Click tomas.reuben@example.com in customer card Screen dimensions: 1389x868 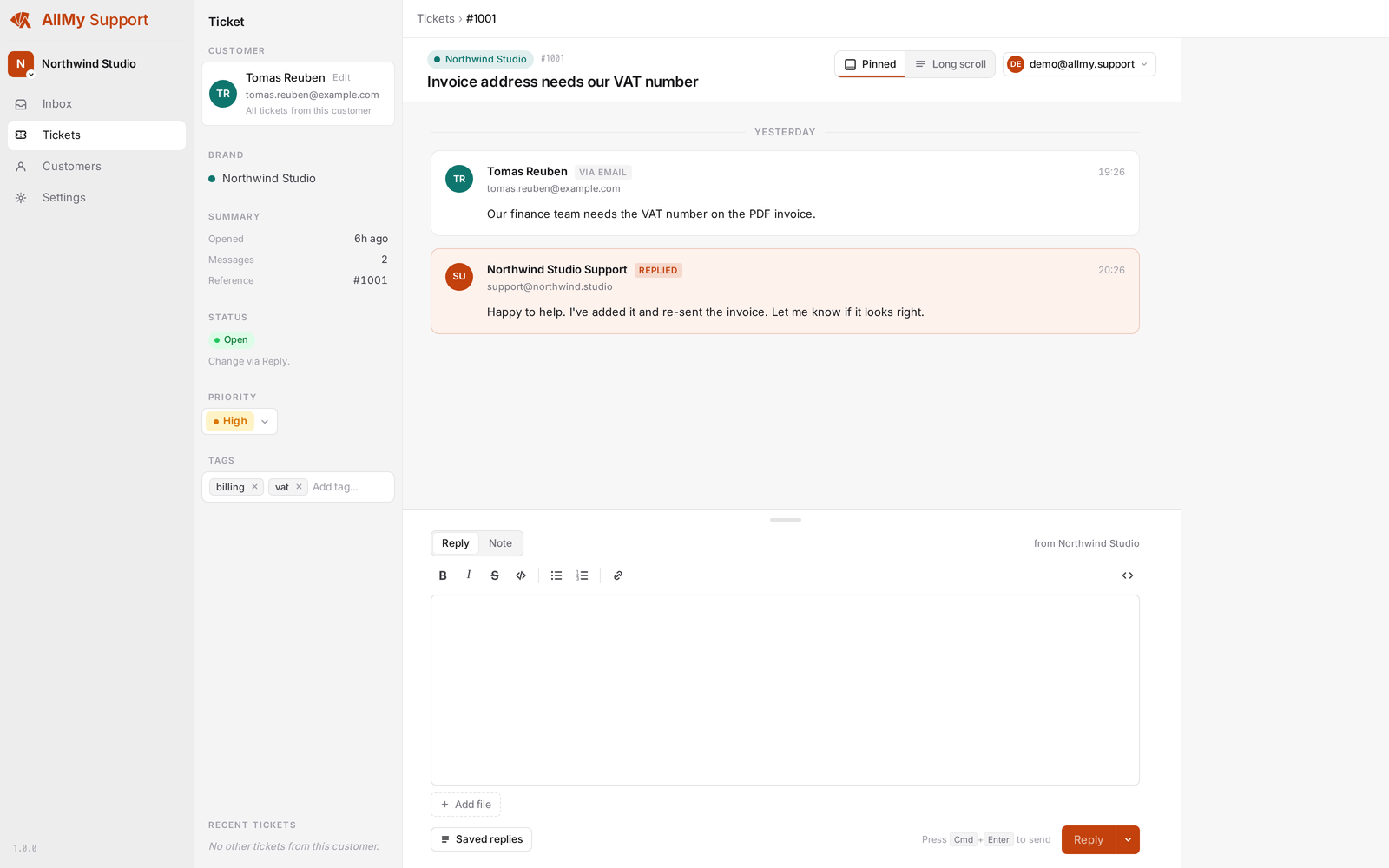point(313,95)
